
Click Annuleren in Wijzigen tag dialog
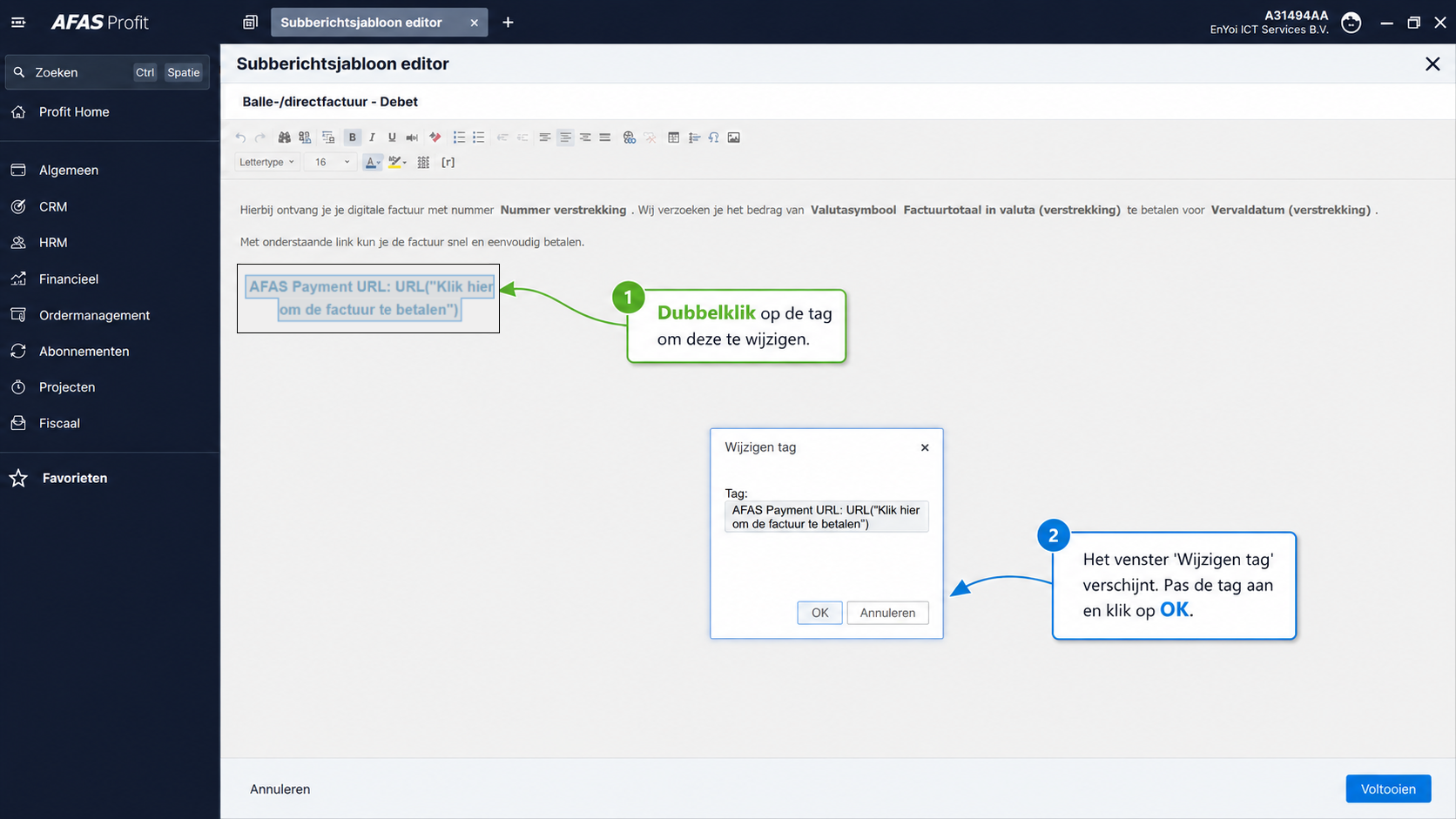click(x=887, y=613)
